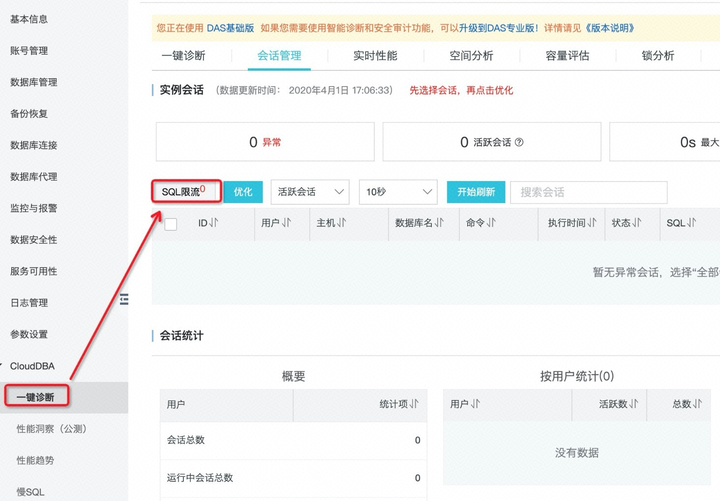Sort by ID column sort icon
This screenshot has height=501, width=720.
click(x=214, y=223)
